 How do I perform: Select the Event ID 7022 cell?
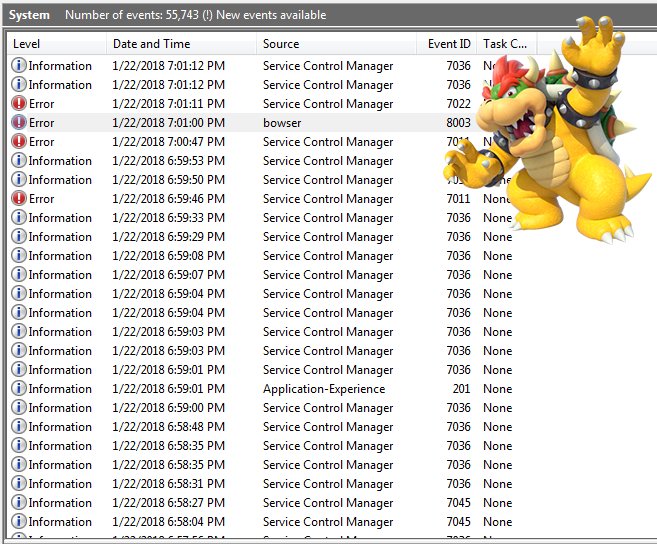pyautogui.click(x=458, y=104)
